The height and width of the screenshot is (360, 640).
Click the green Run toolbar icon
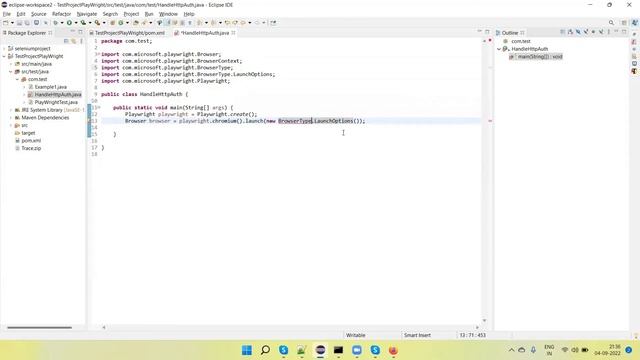[69, 23]
